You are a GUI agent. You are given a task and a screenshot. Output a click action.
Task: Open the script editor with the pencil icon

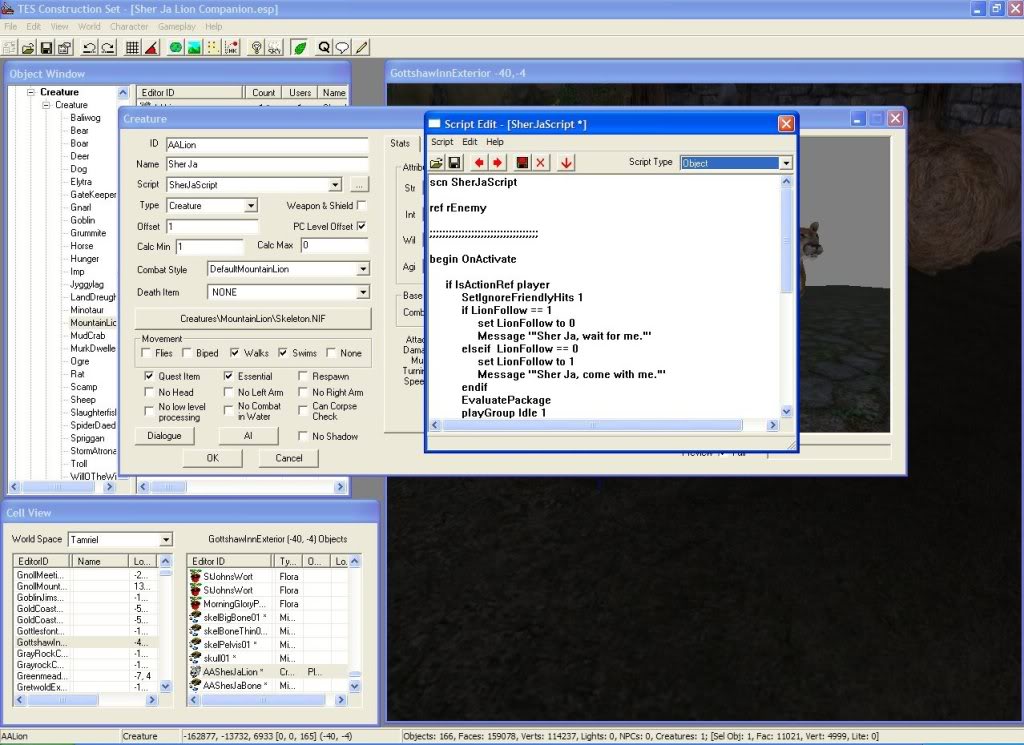[x=361, y=48]
